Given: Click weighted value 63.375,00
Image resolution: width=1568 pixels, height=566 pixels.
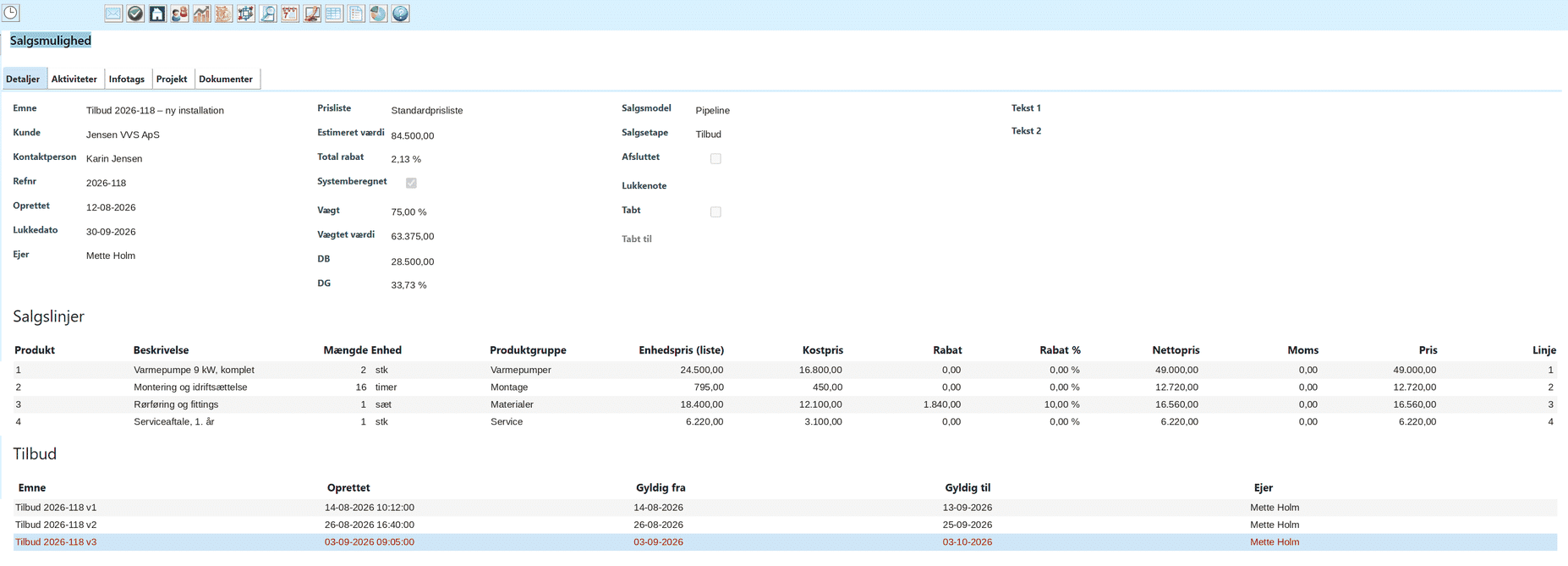Looking at the screenshot, I should (x=413, y=236).
